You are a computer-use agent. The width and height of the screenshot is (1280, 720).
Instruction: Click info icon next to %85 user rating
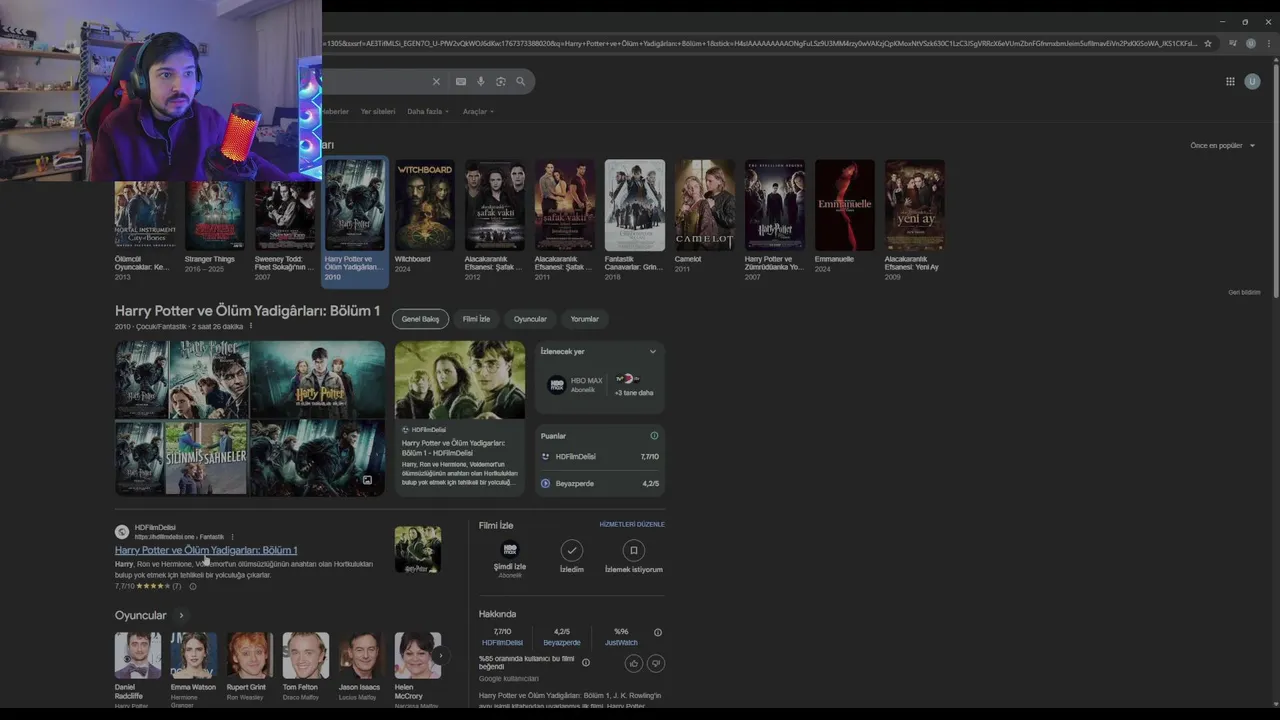586,662
